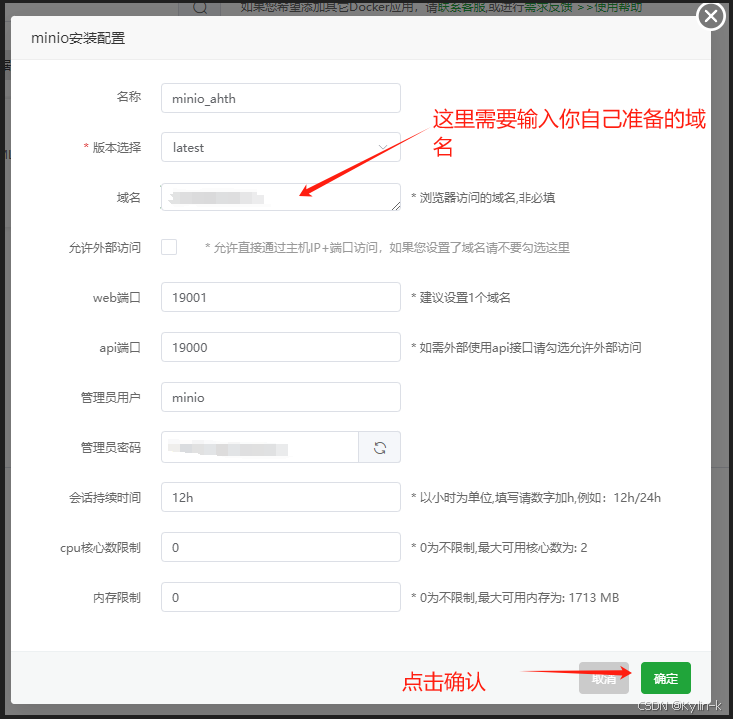
Task: Click the 会话持续时间 field showing 12h
Action: [280, 497]
